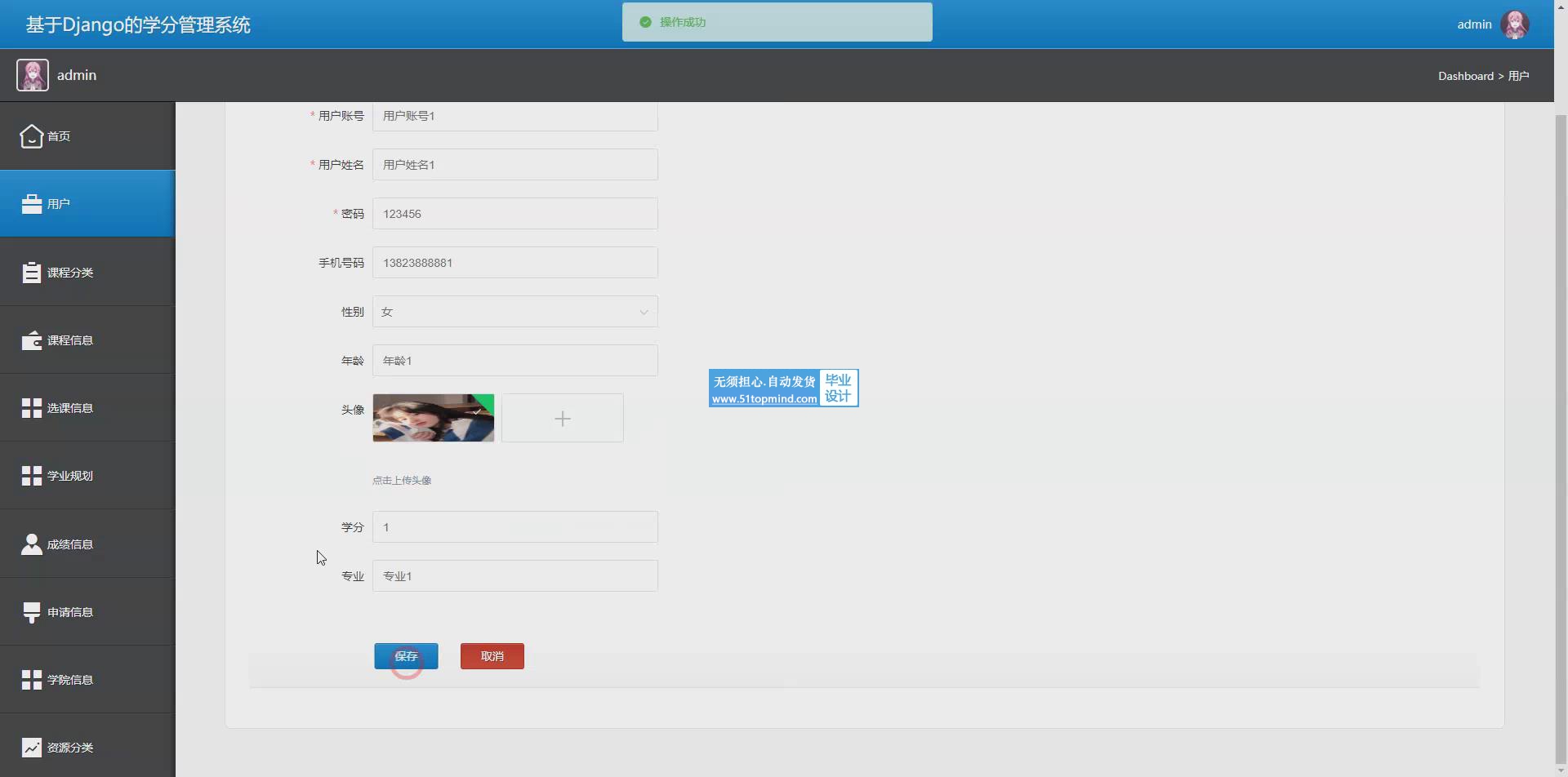Click the green check icon in 操作成功 toast
The image size is (1568, 777).
tap(645, 22)
